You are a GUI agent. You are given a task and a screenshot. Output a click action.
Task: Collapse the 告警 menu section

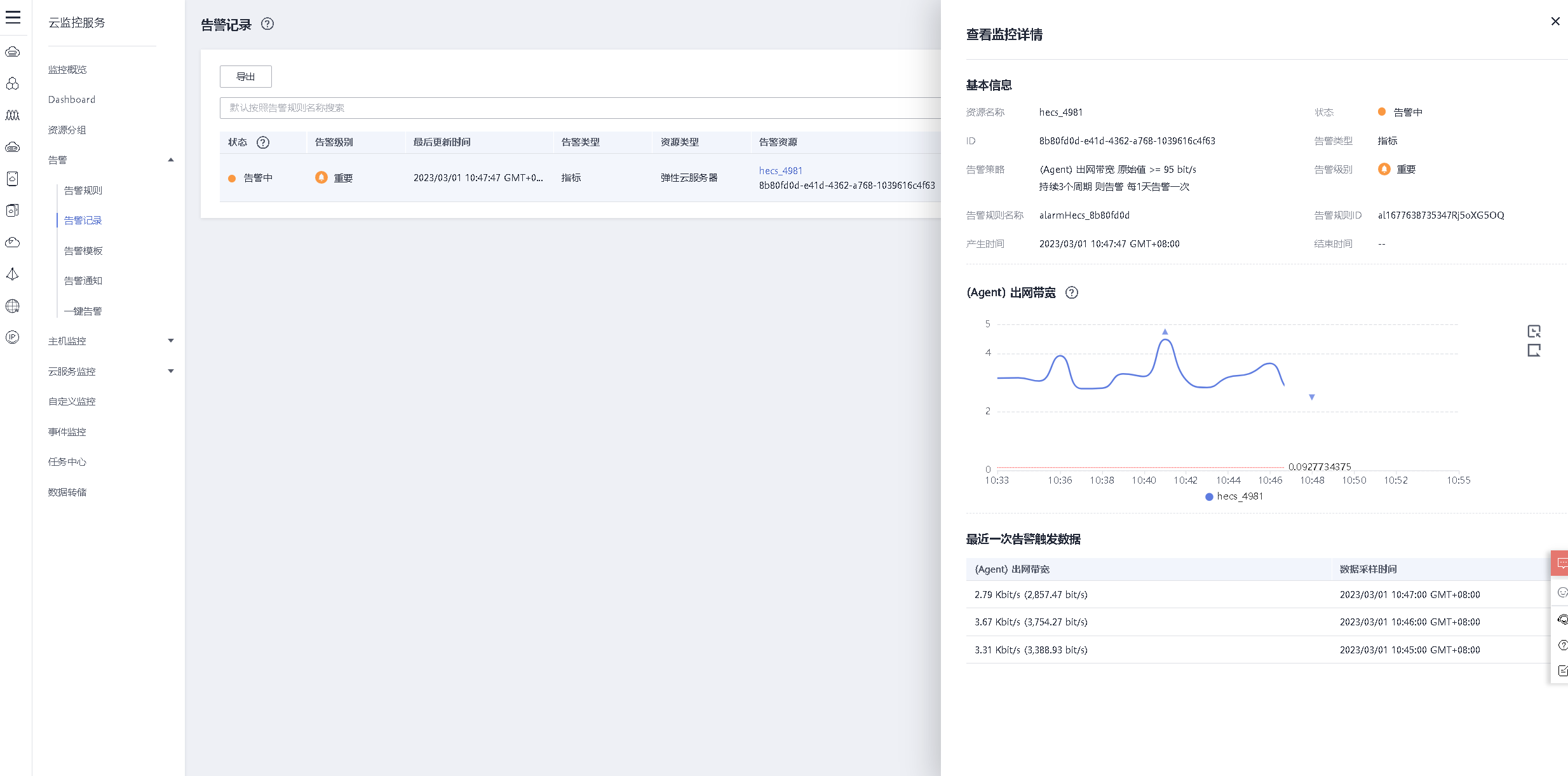point(170,160)
